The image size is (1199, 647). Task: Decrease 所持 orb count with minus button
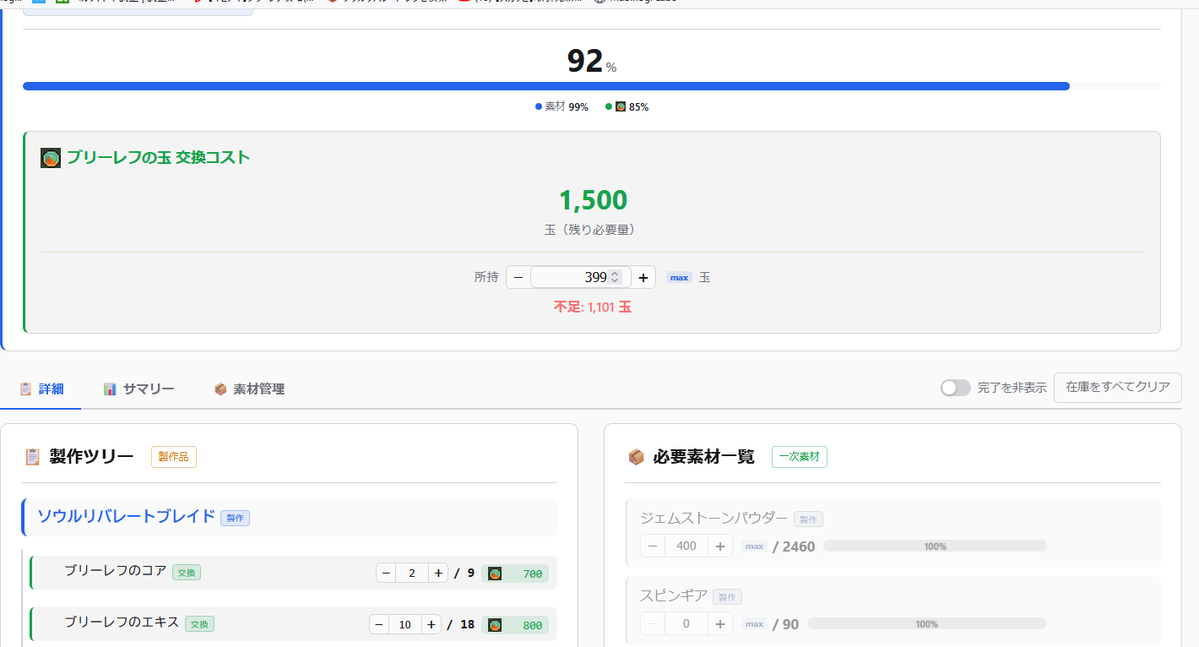pos(518,277)
